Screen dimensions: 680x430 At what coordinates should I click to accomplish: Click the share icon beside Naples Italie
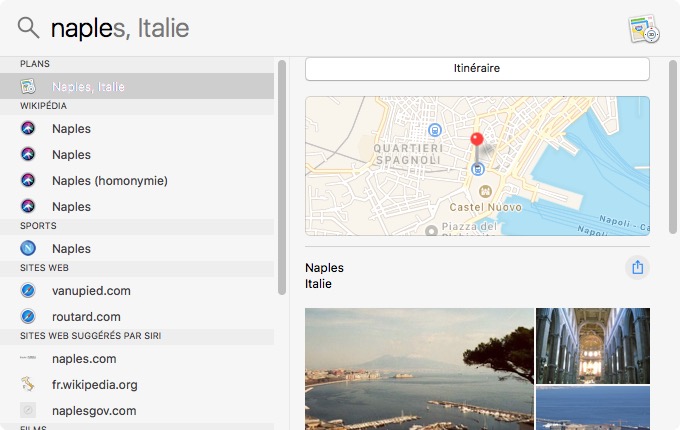tap(637, 267)
